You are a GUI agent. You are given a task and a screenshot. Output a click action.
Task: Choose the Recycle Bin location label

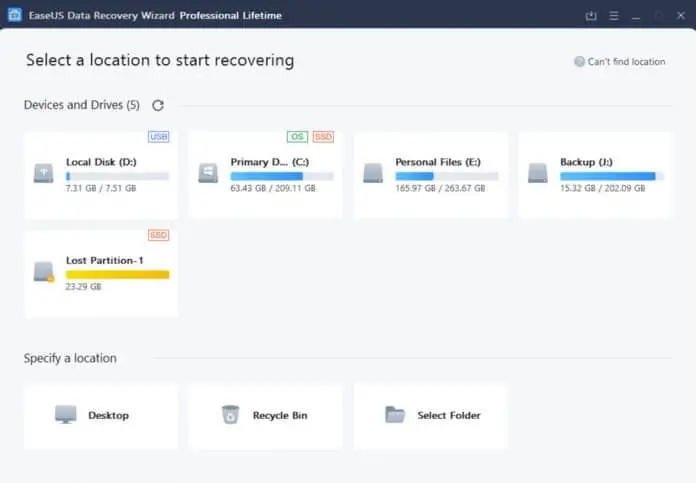(x=280, y=415)
